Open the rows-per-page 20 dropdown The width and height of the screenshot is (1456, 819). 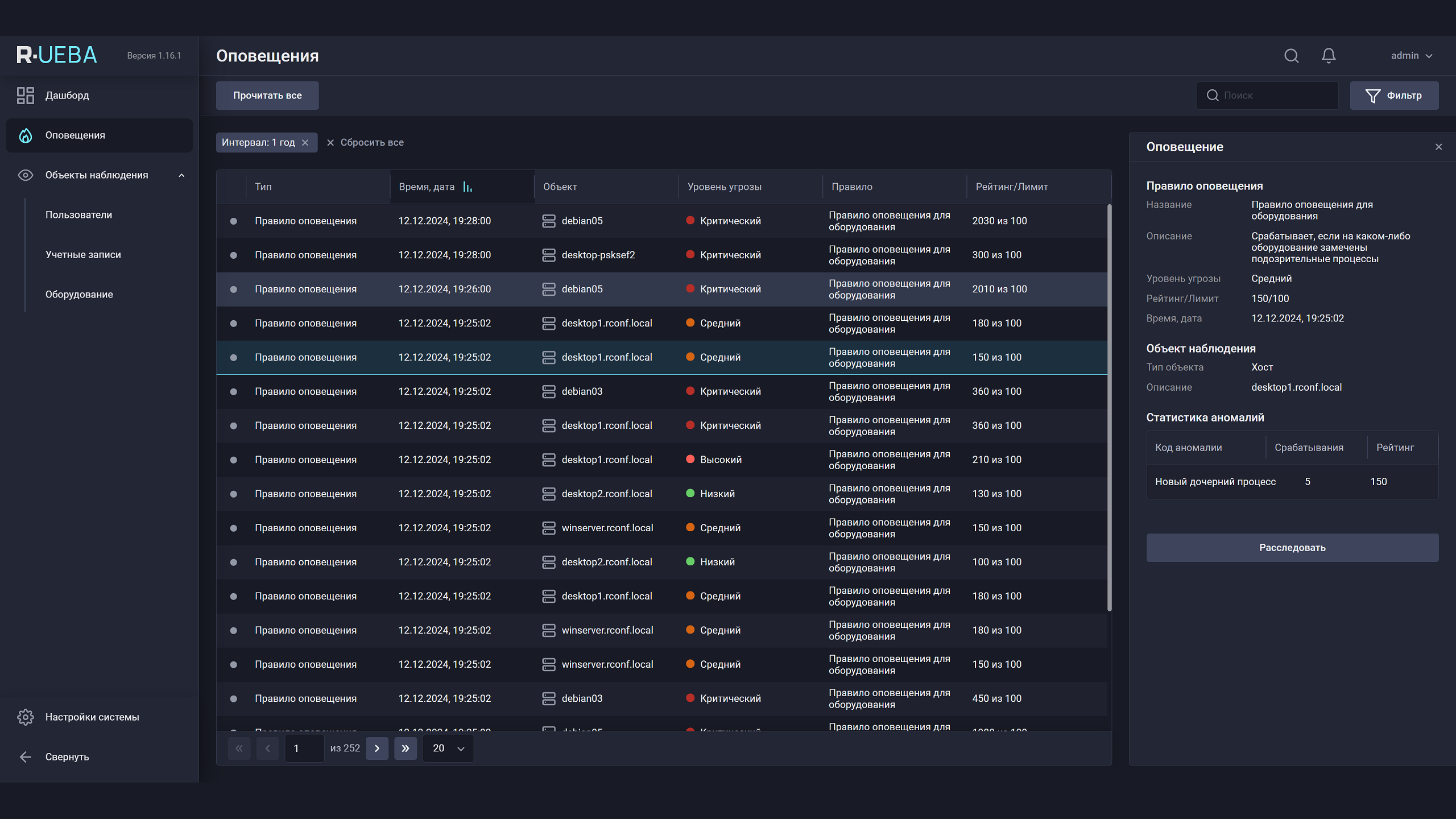click(x=448, y=748)
